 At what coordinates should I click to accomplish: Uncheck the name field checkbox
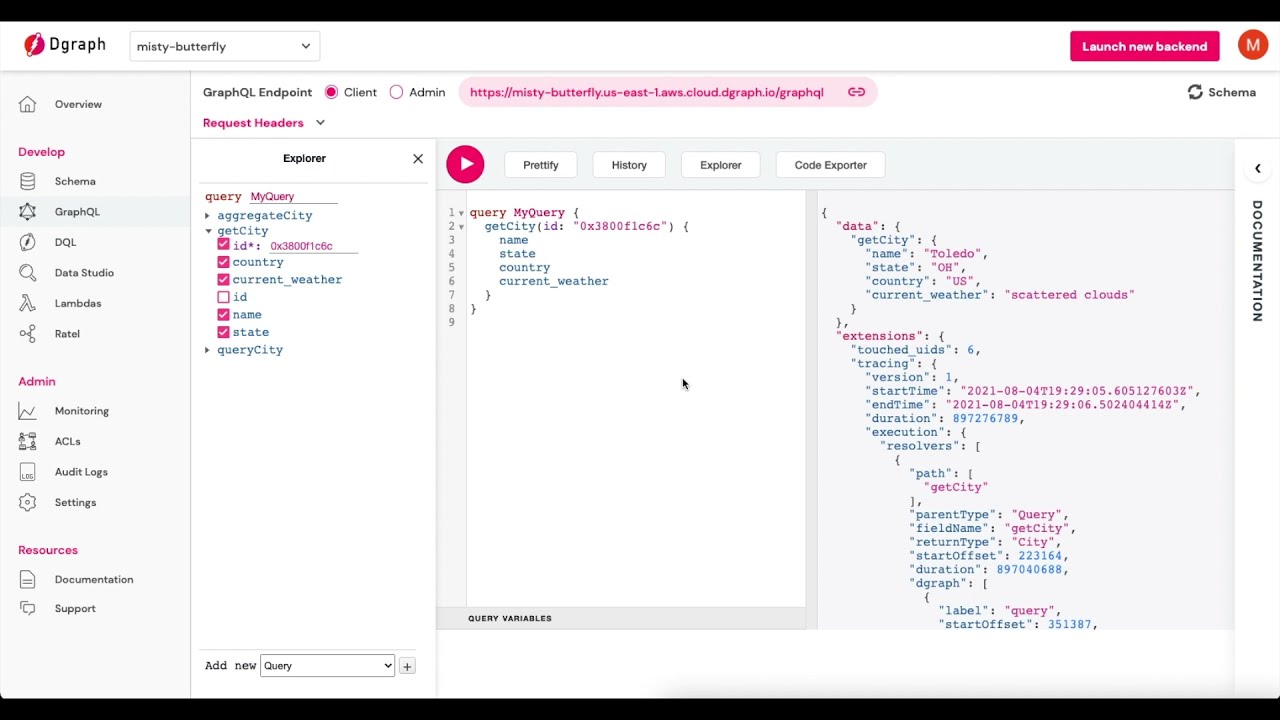point(223,315)
